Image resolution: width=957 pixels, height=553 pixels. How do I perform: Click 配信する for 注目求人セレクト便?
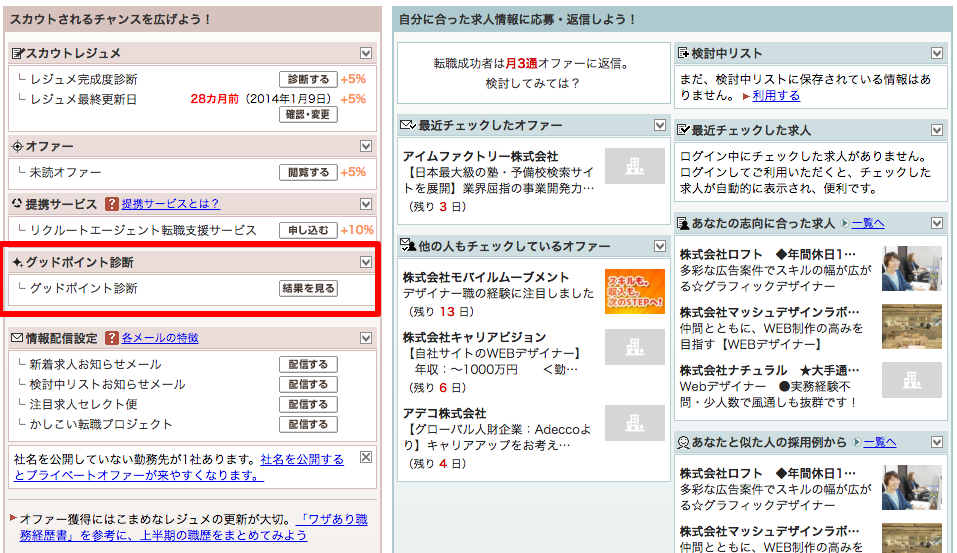(308, 404)
